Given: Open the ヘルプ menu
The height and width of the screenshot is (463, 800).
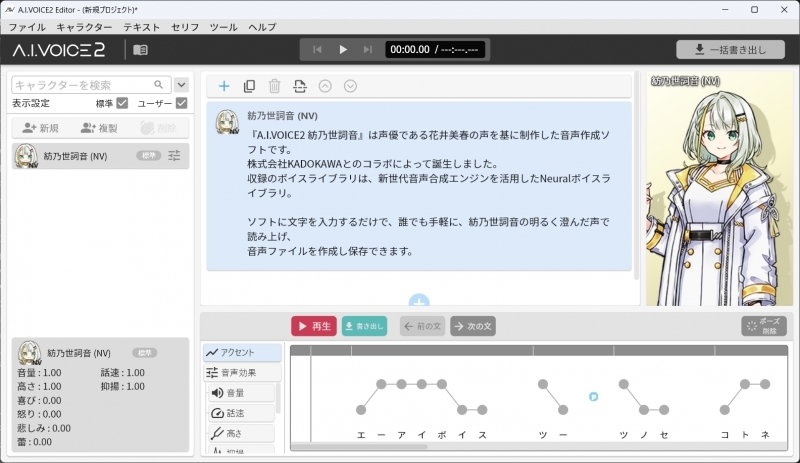Looking at the screenshot, I should pyautogui.click(x=262, y=27).
